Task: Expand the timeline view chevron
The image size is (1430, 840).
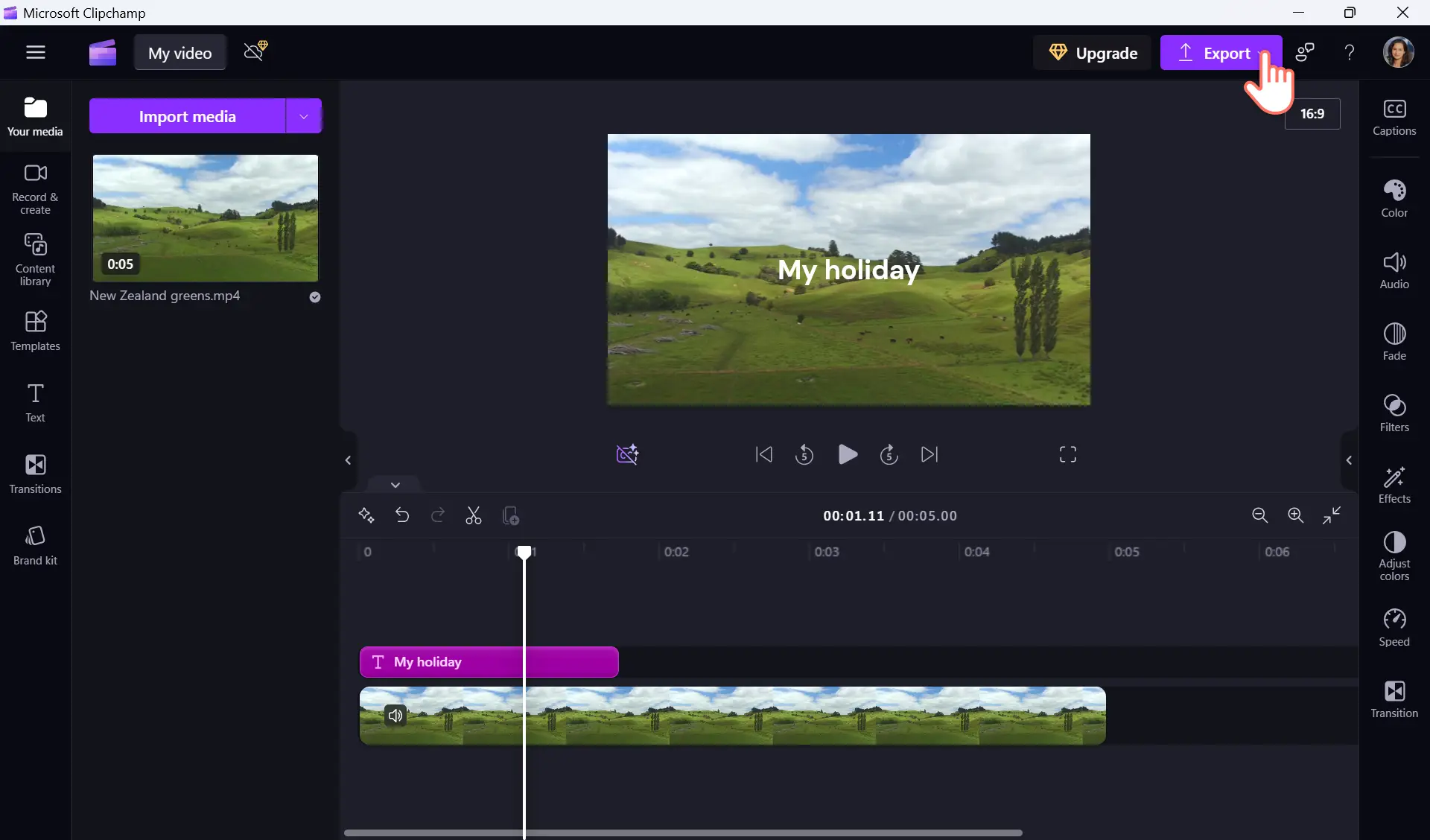Action: 395,483
